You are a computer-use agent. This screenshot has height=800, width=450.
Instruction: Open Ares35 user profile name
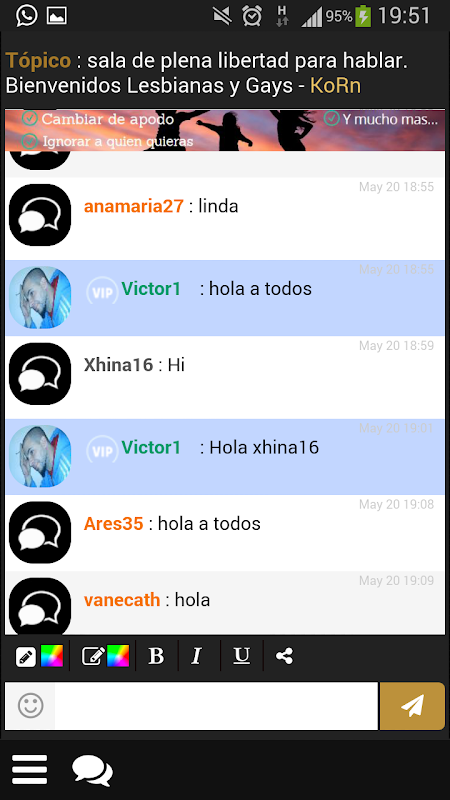(x=113, y=523)
